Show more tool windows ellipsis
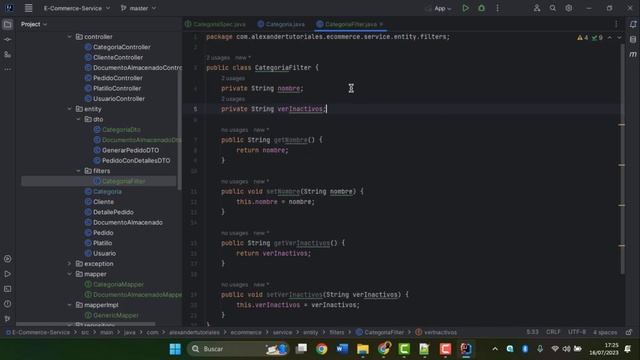 pyautogui.click(x=7, y=69)
